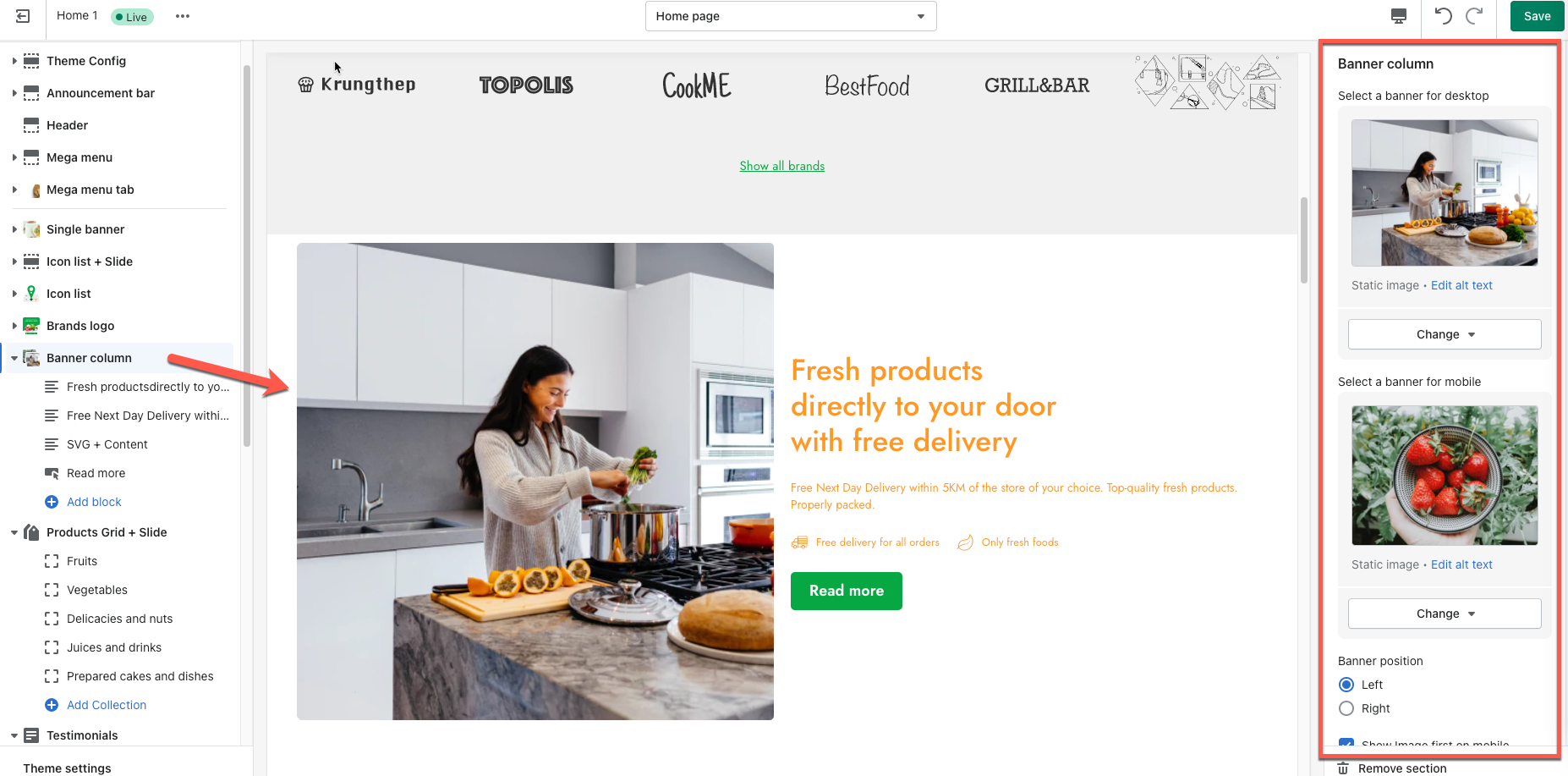Viewport: 1568px width, 776px height.
Task: Redo the last undone change
Action: point(1474,16)
